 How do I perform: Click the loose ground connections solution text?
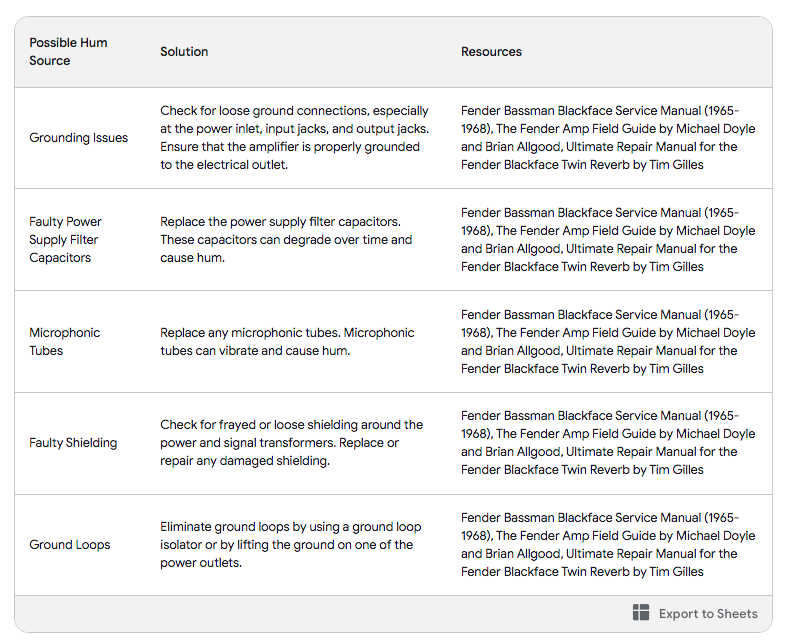click(x=294, y=138)
